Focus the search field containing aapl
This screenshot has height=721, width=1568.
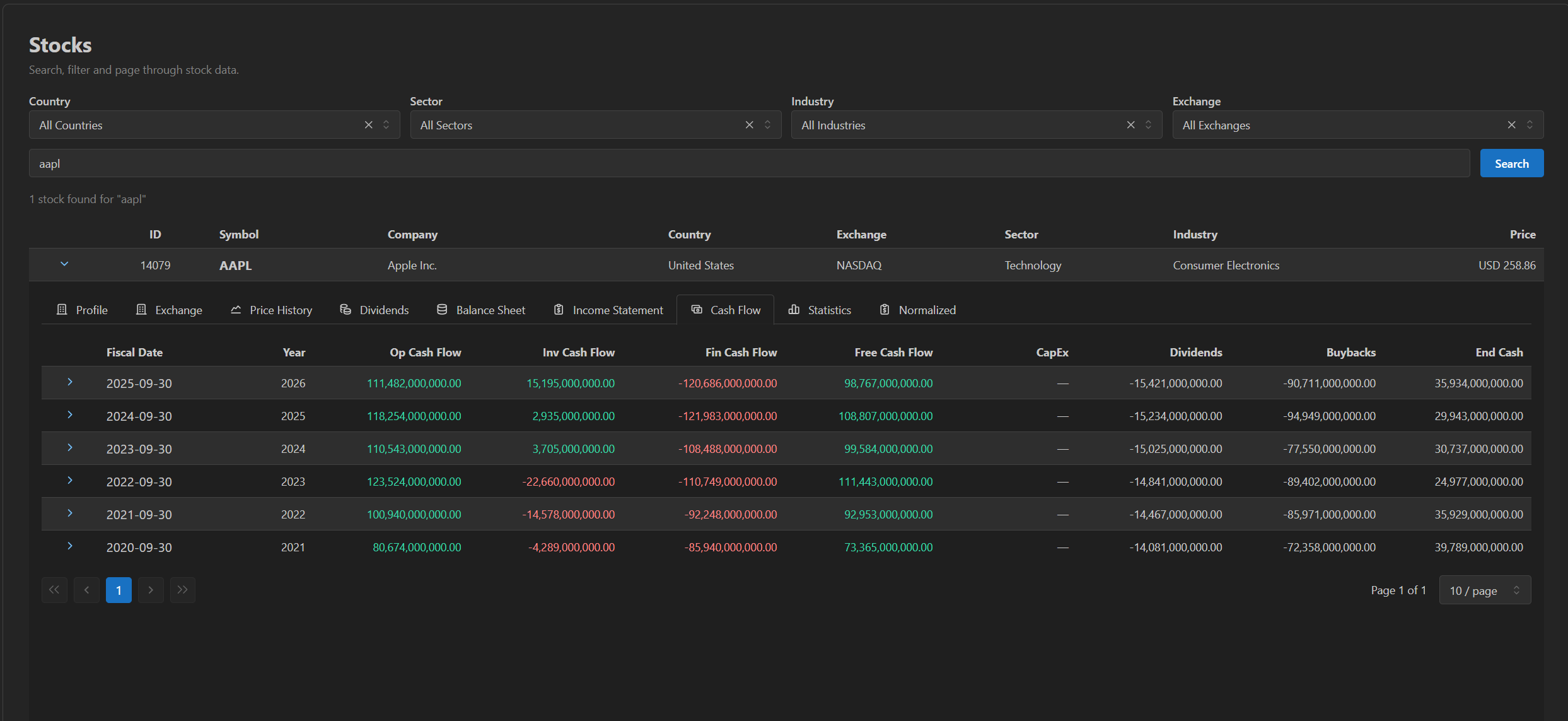750,163
